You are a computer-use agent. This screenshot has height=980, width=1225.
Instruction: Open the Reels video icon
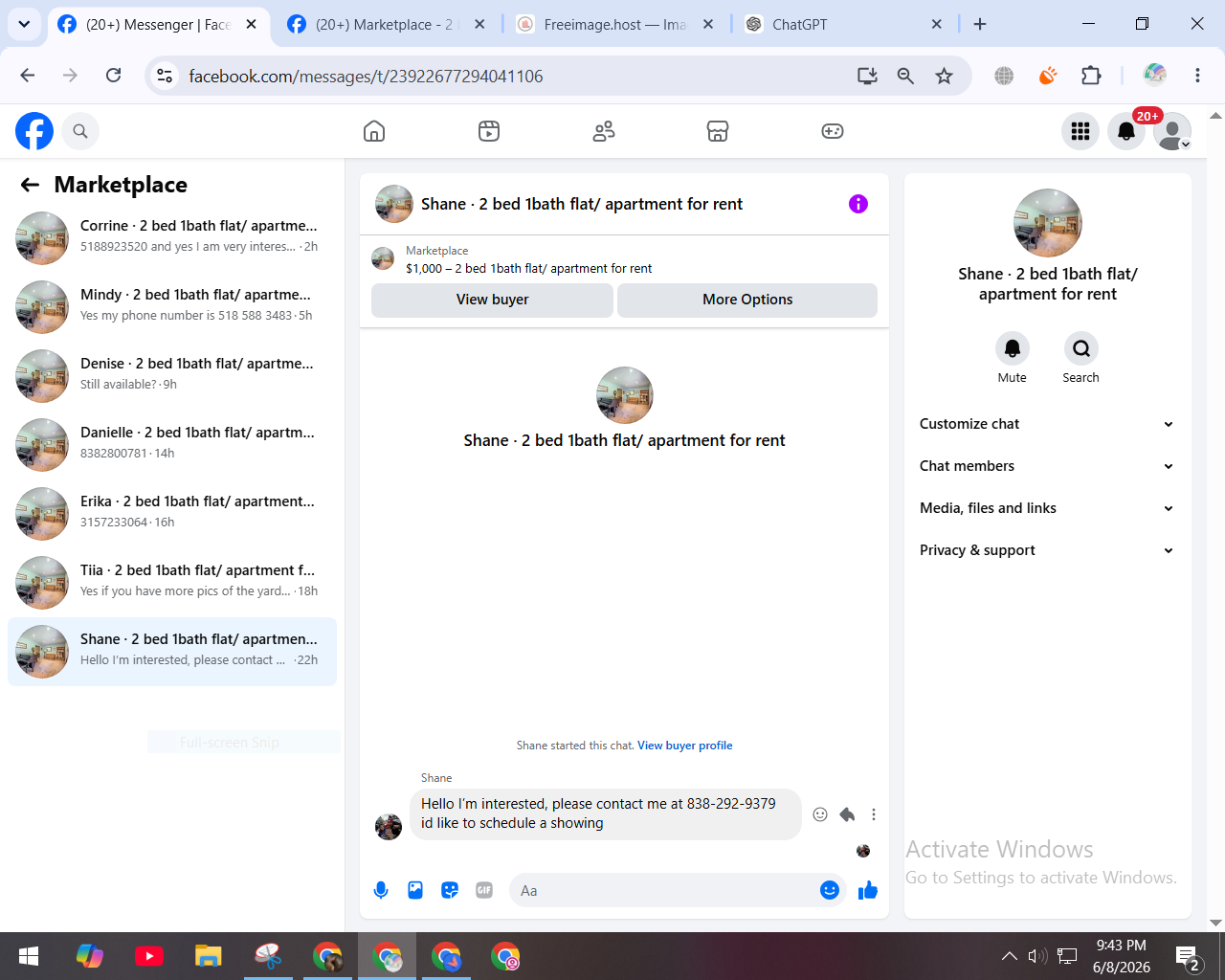pos(489,131)
